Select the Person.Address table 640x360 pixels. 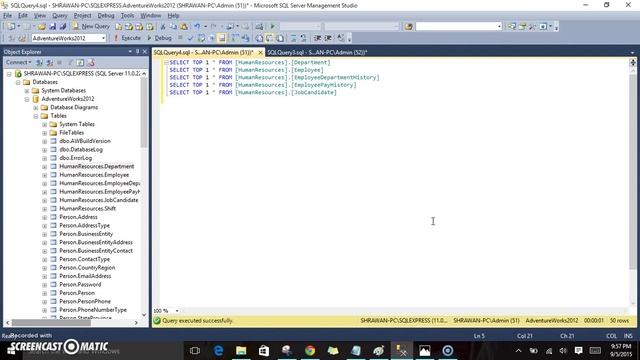pyautogui.click(x=78, y=217)
